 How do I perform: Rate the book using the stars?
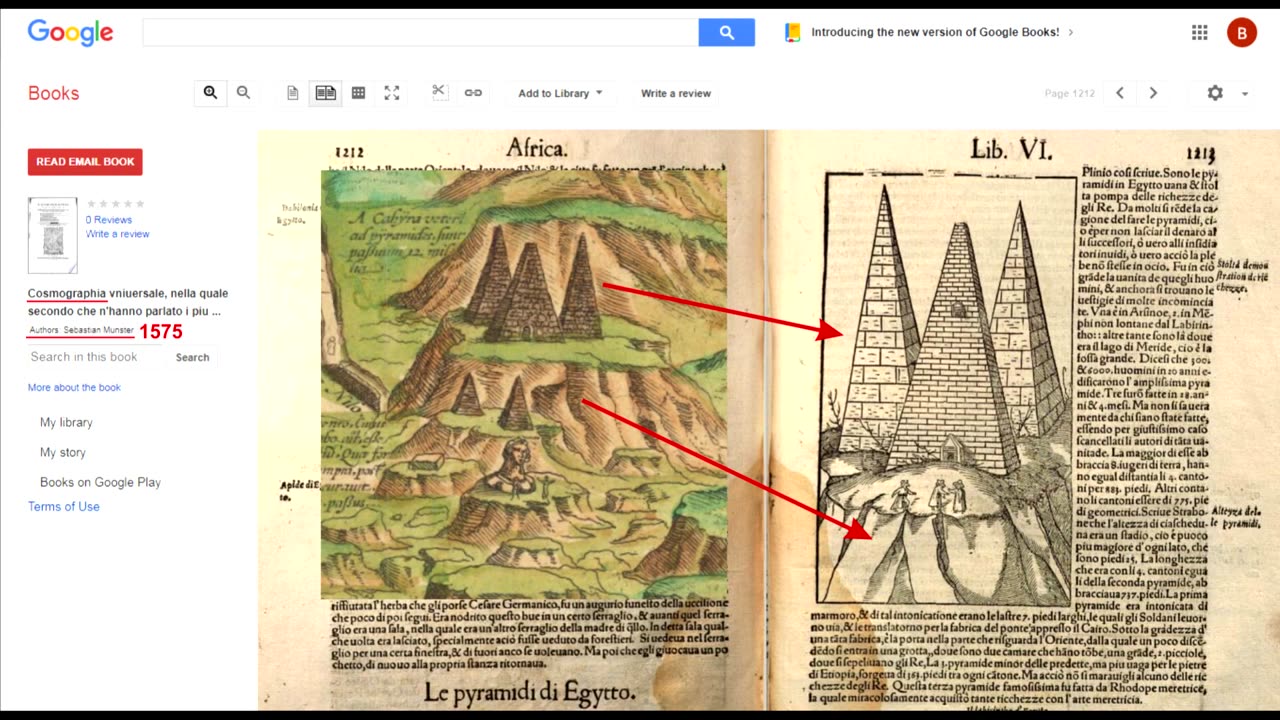pos(116,204)
